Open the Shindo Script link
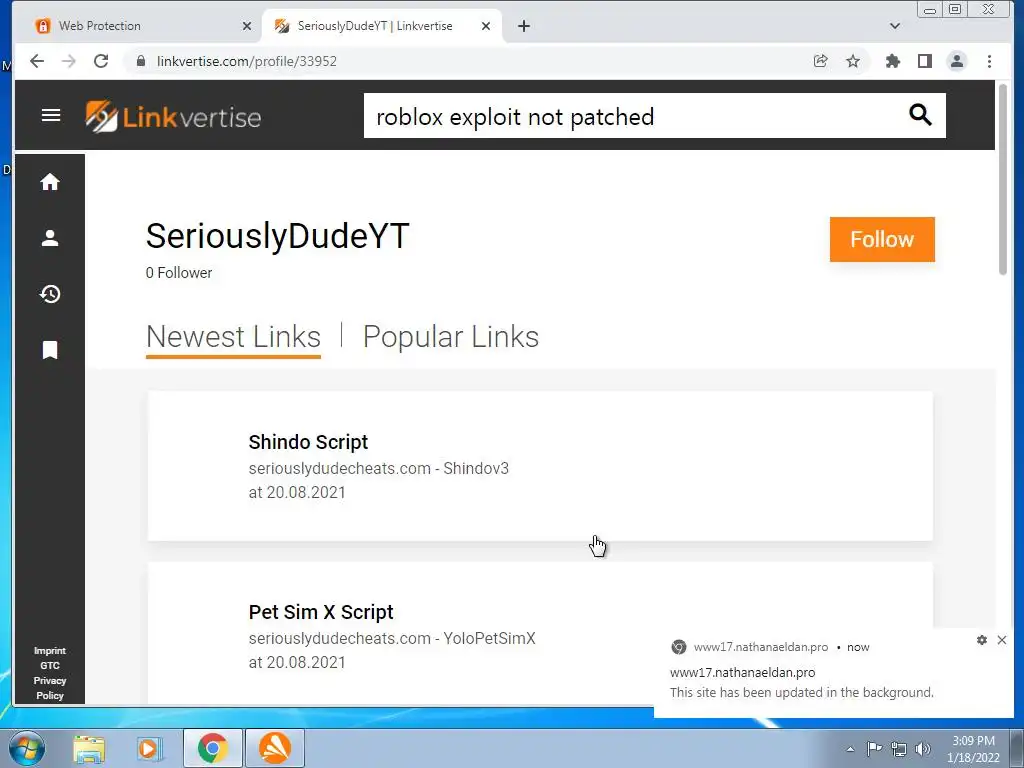The width and height of the screenshot is (1024, 768). (x=308, y=442)
